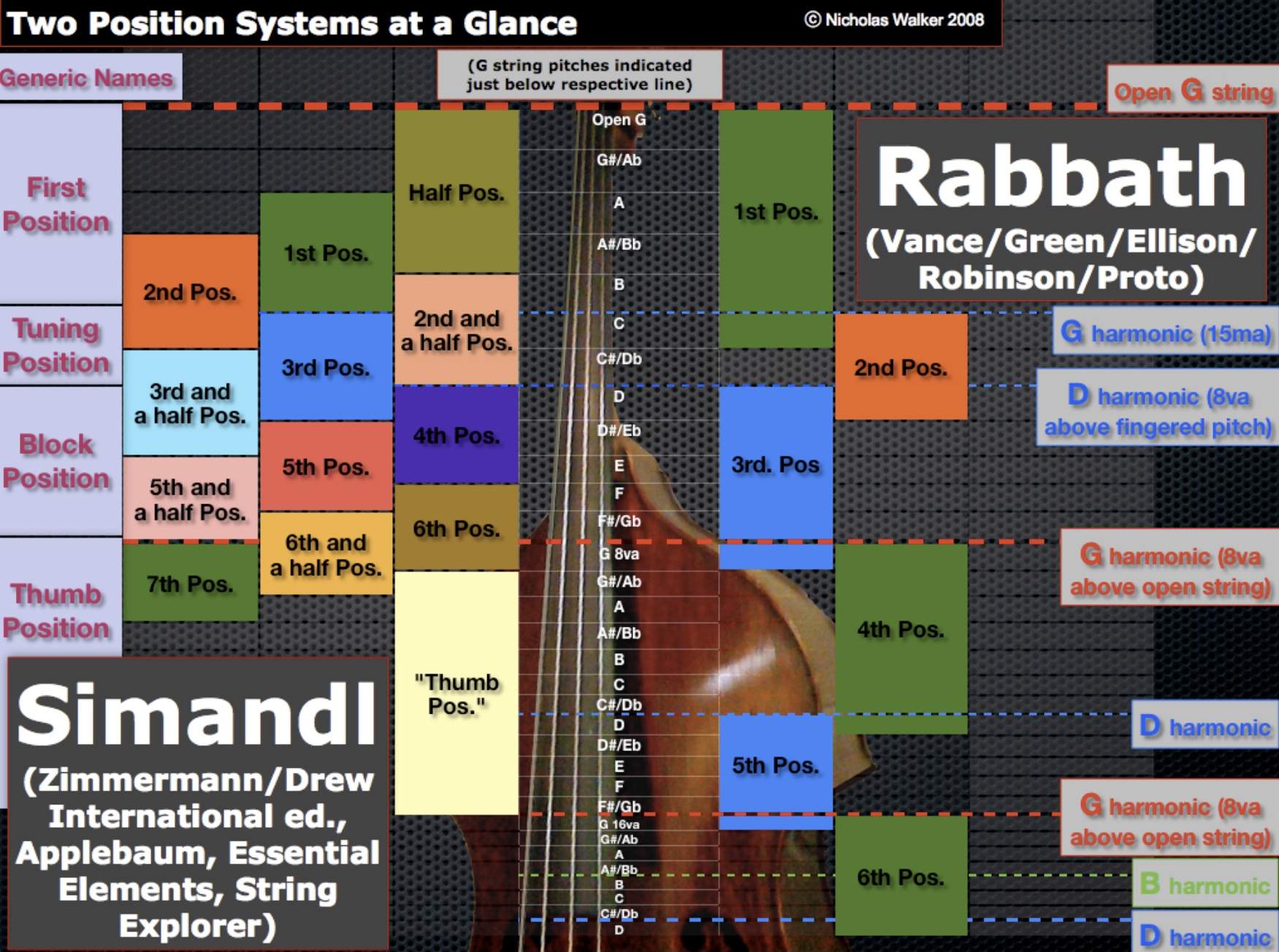Click the "2nd and a half Pos." block
This screenshot has height=952, width=1279.
coord(457,330)
